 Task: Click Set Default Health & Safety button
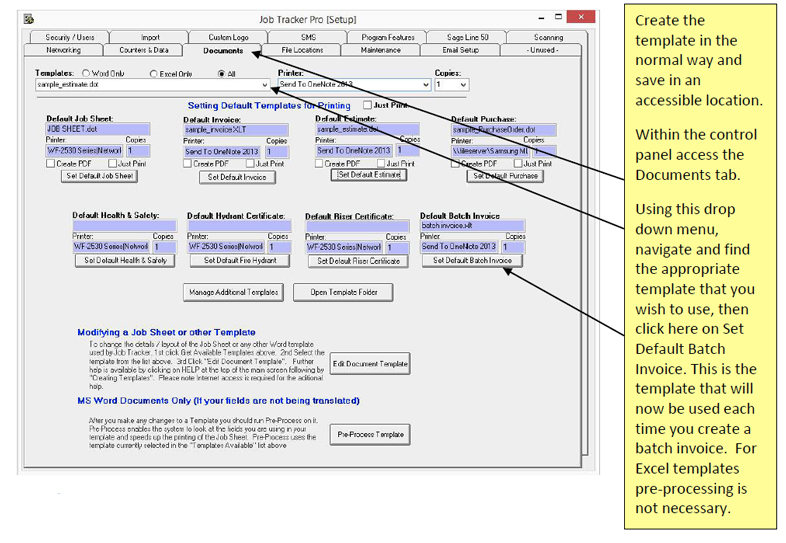tap(125, 261)
